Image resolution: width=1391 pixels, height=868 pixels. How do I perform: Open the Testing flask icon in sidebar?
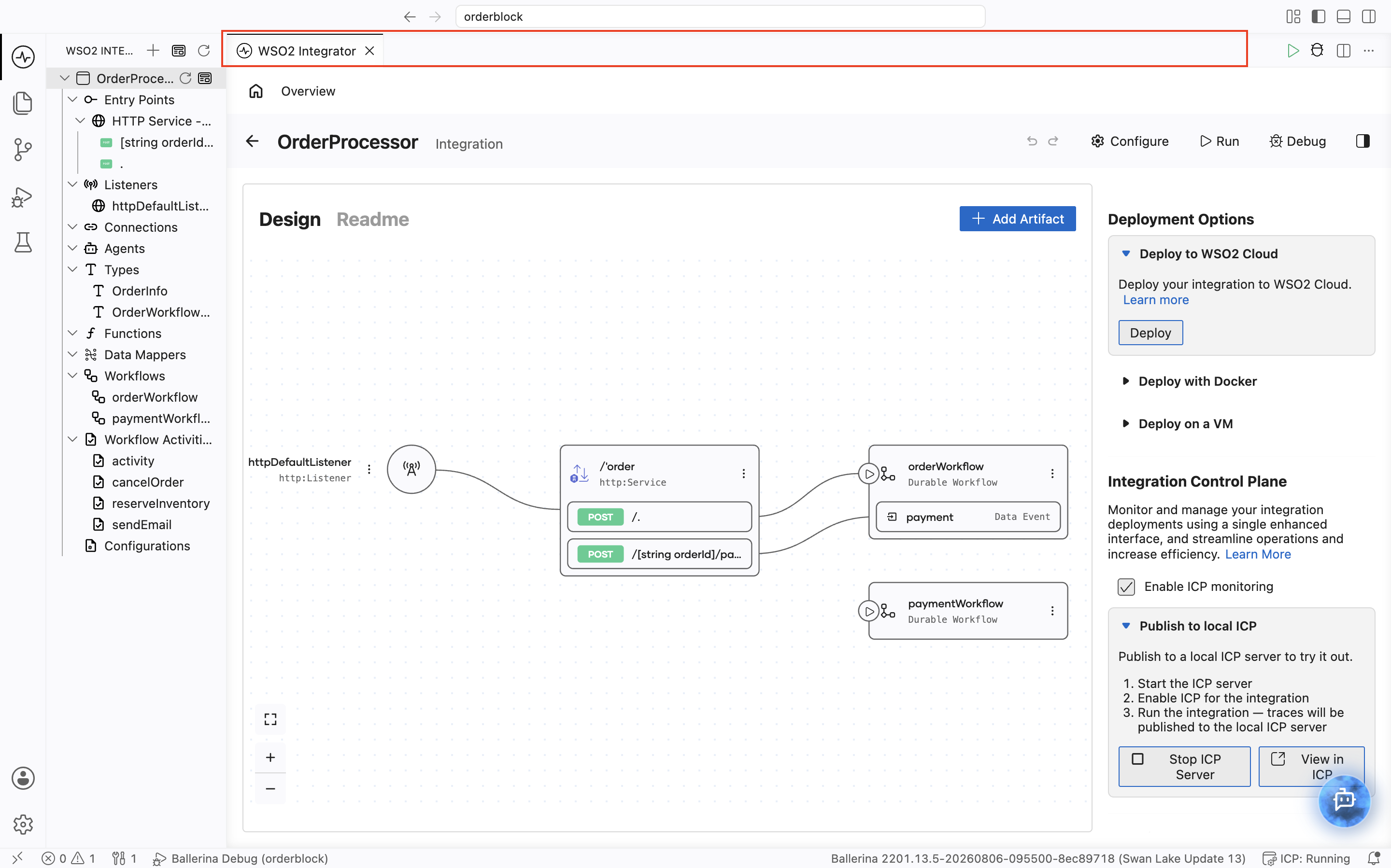(23, 243)
